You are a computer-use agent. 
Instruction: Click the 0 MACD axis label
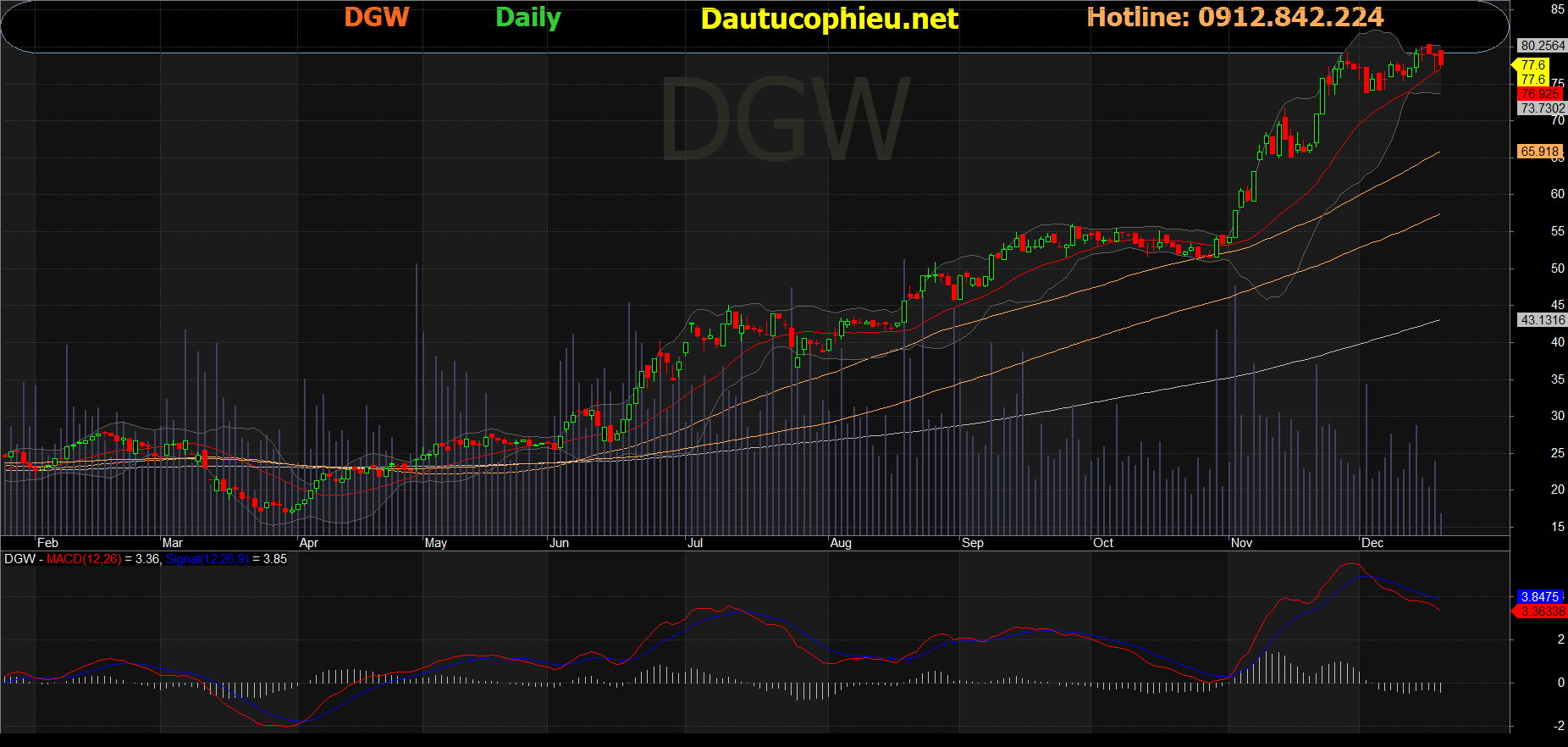click(x=1561, y=683)
